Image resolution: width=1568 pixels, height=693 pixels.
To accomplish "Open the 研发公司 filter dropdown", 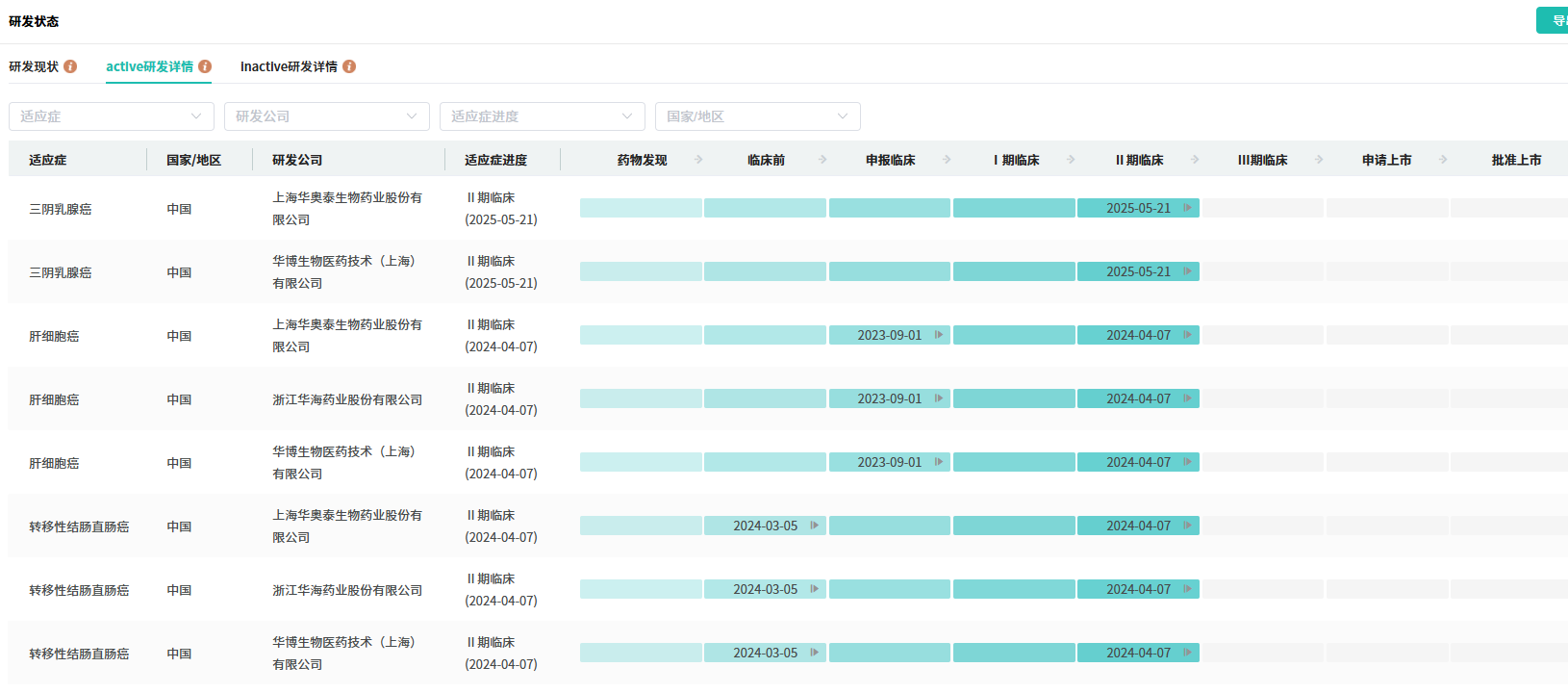I will pyautogui.click(x=327, y=116).
